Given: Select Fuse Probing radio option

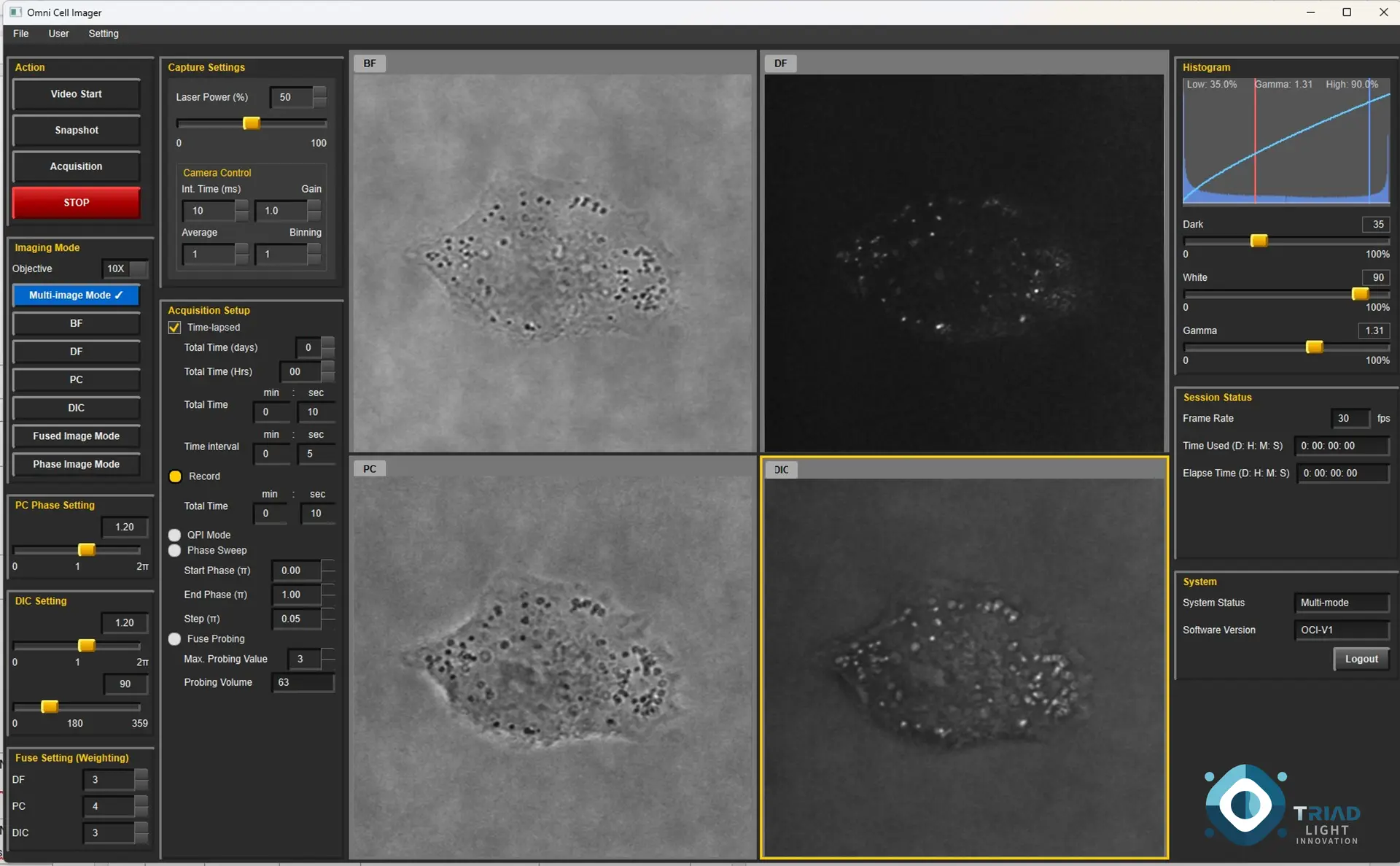Looking at the screenshot, I should click(x=174, y=639).
